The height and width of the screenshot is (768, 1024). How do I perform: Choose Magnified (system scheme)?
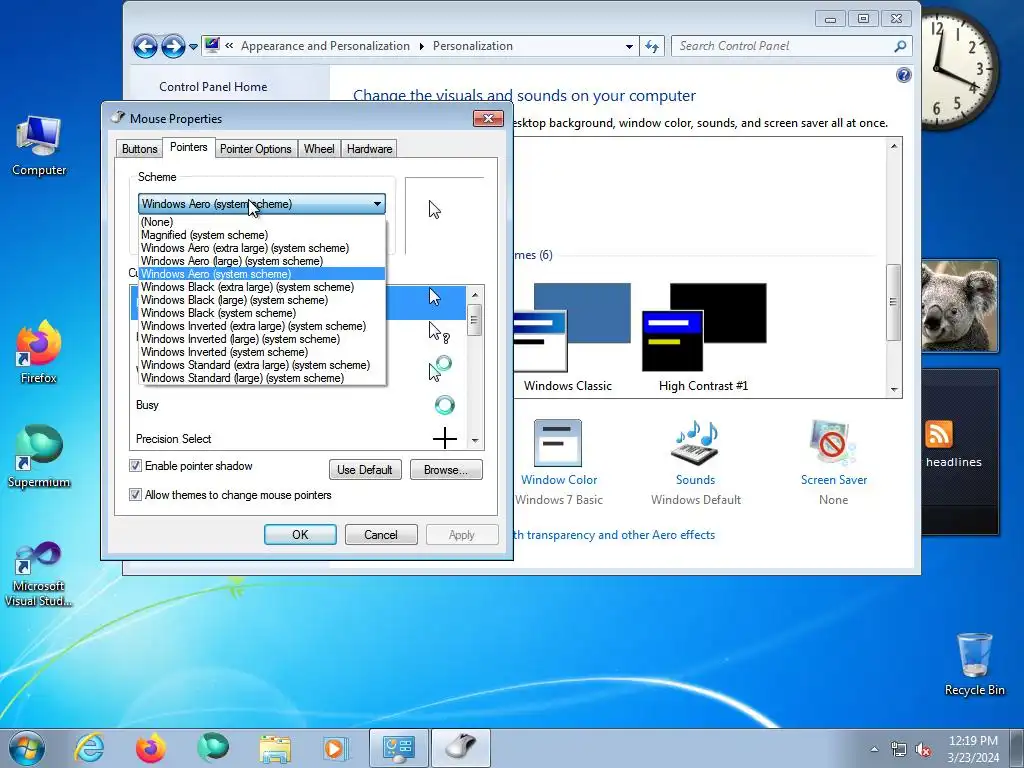click(x=262, y=235)
